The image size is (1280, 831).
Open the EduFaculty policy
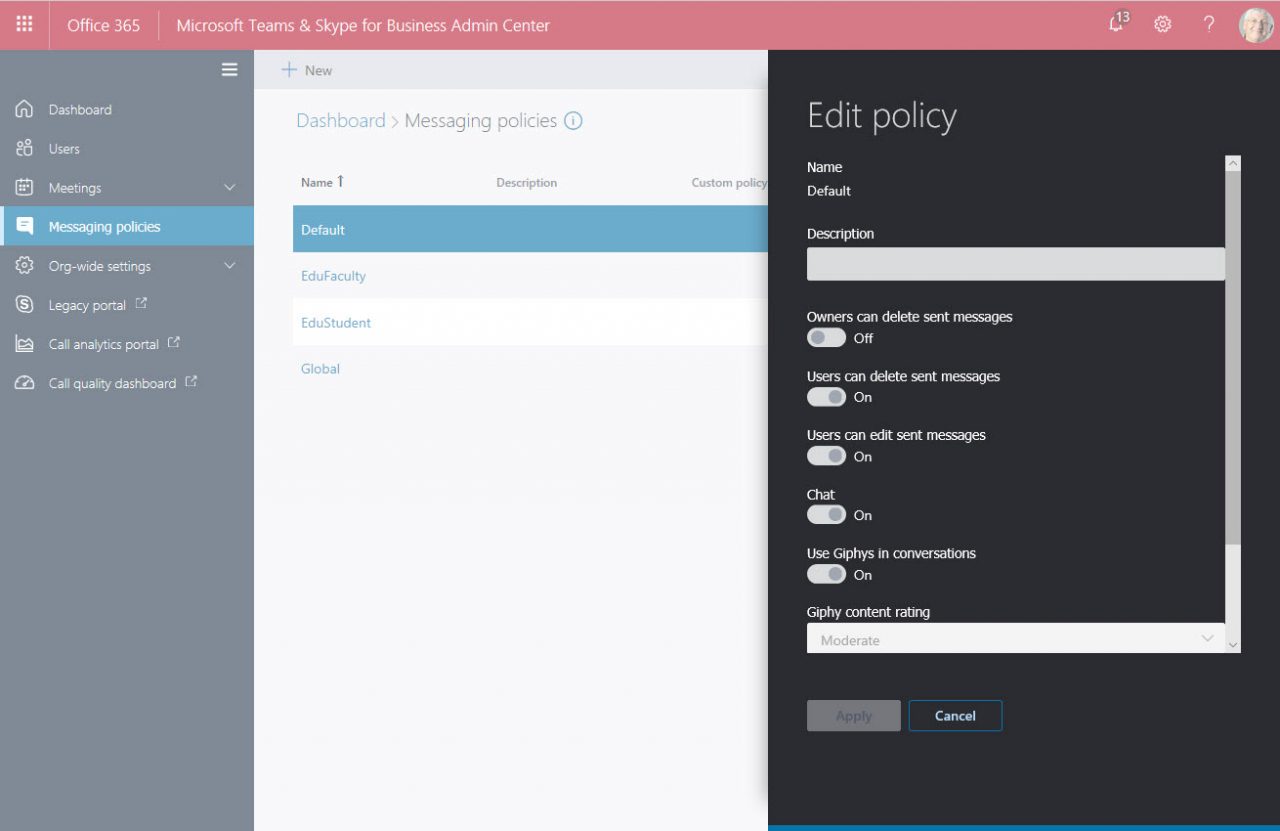pos(333,276)
